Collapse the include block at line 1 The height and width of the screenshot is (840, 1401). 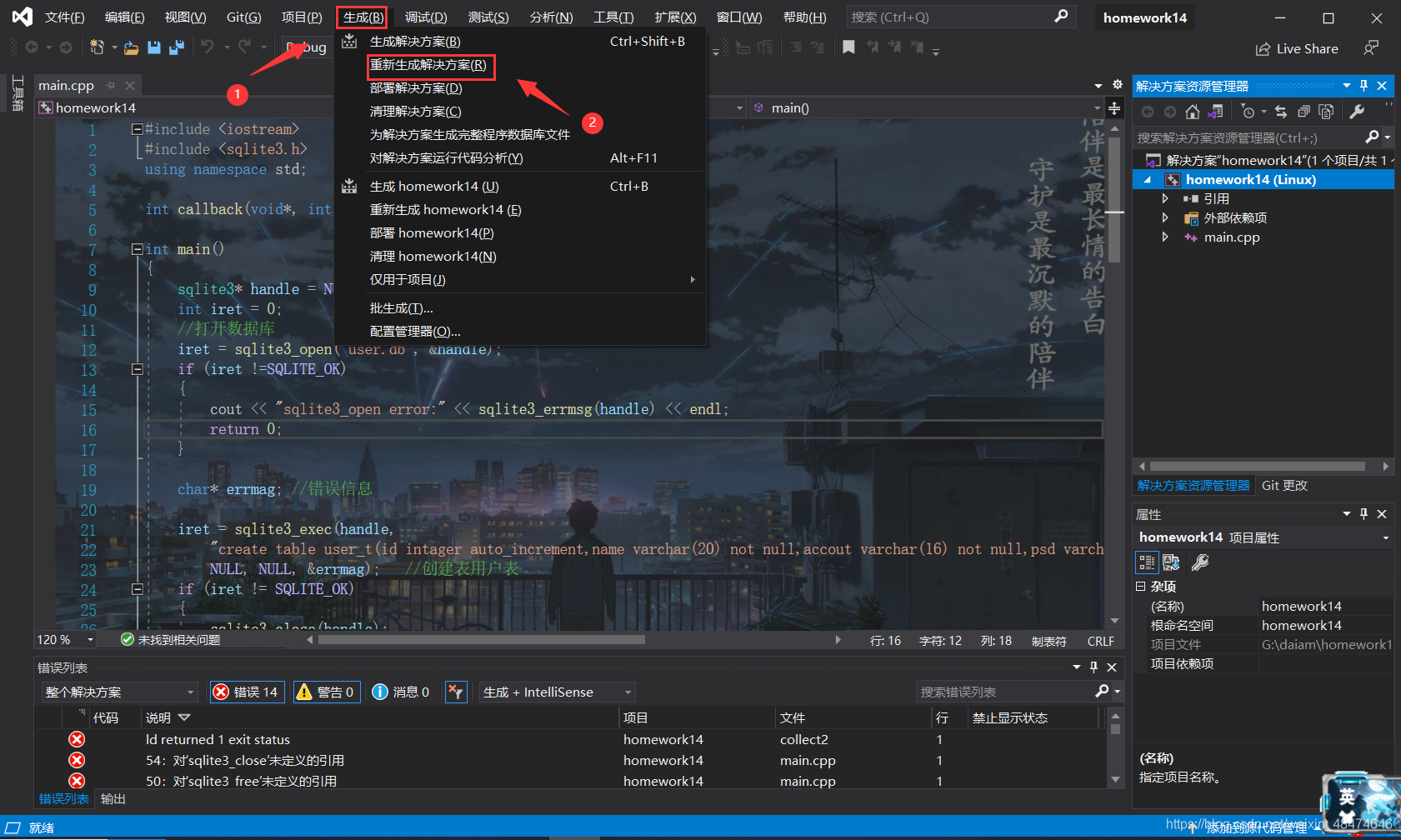[137, 129]
